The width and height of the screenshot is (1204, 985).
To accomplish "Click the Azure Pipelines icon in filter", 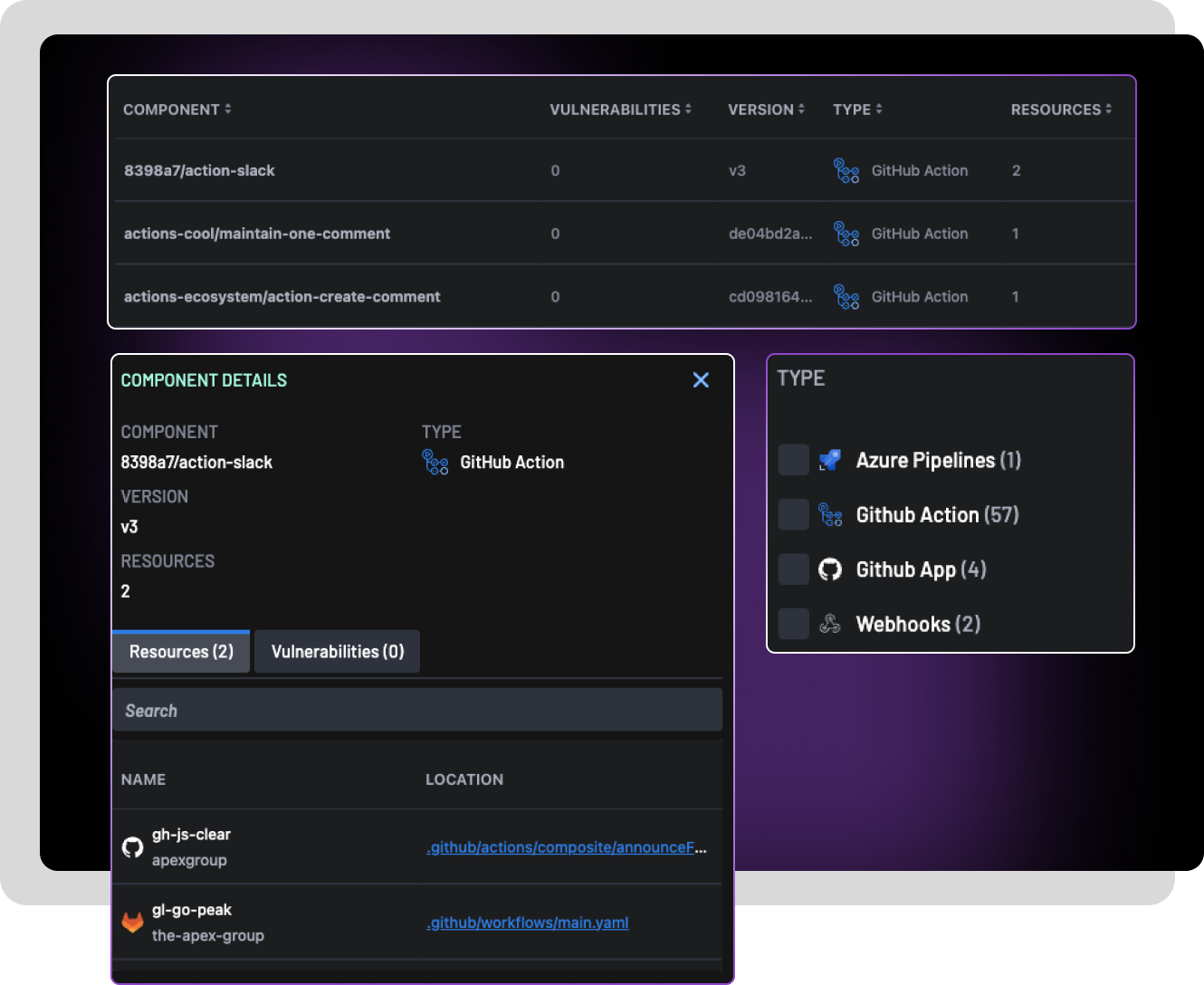I will tap(830, 460).
